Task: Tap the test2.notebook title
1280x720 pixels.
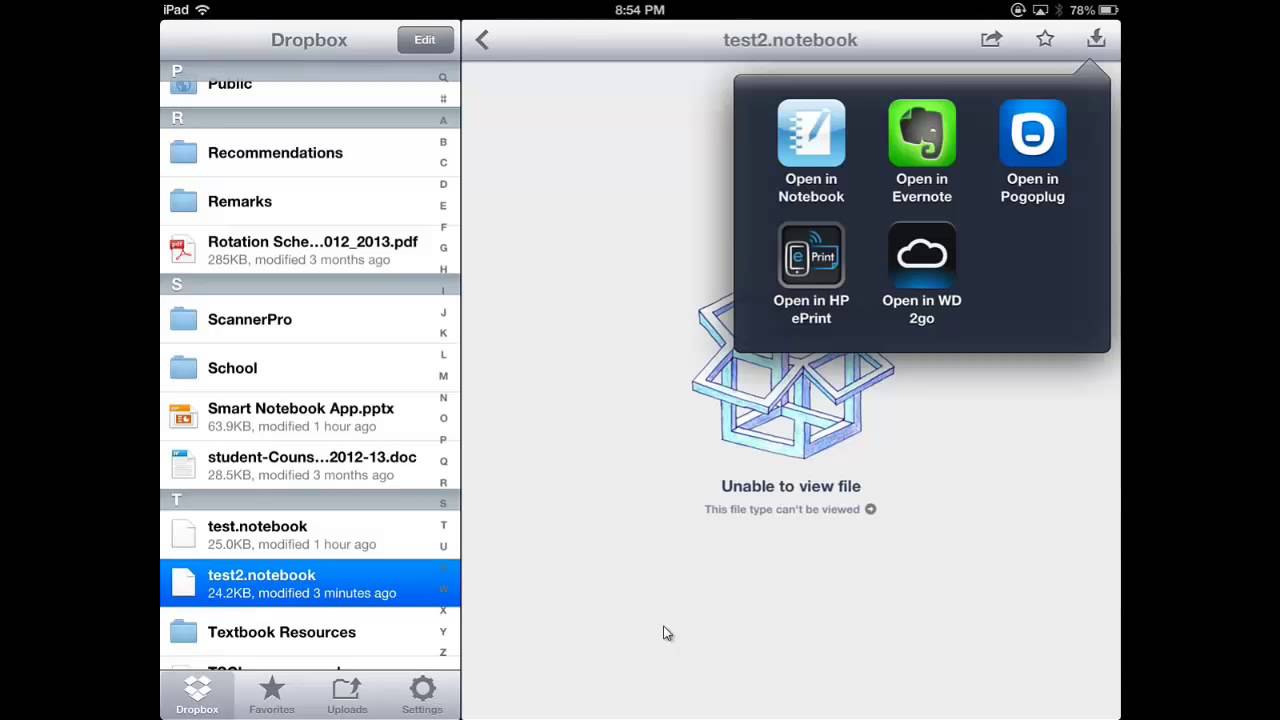Action: coord(790,40)
